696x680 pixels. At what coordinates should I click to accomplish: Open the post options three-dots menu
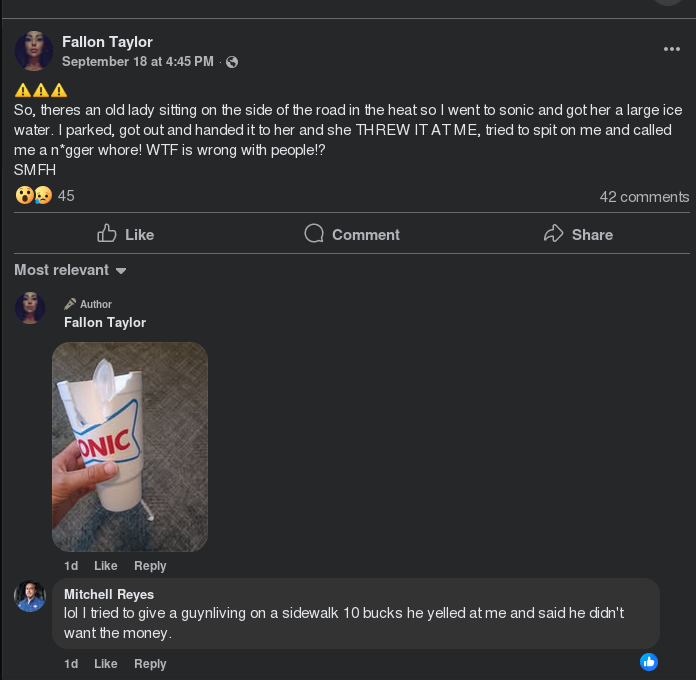(x=671, y=49)
